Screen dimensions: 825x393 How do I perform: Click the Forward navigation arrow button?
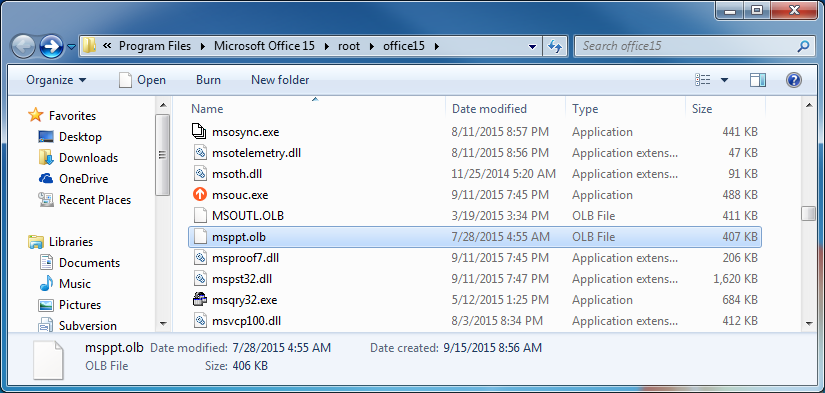pos(52,47)
